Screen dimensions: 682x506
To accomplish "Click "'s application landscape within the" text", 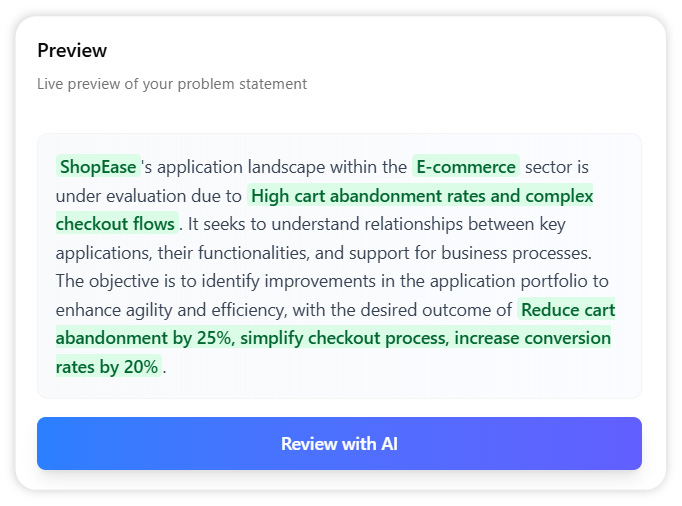I will point(274,166).
